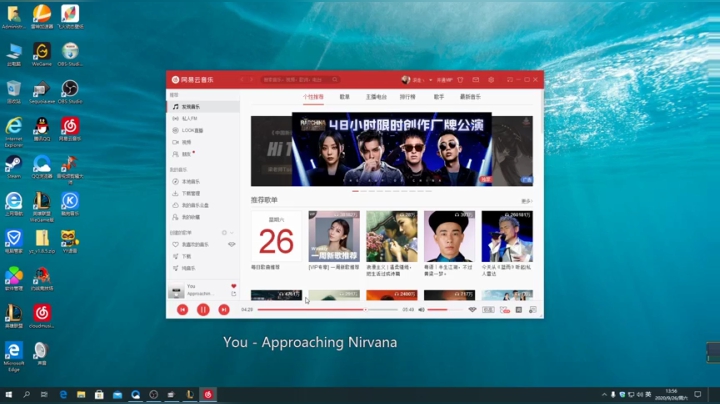Open the daily recommendation card showing 26
The image size is (720, 404).
tap(276, 236)
